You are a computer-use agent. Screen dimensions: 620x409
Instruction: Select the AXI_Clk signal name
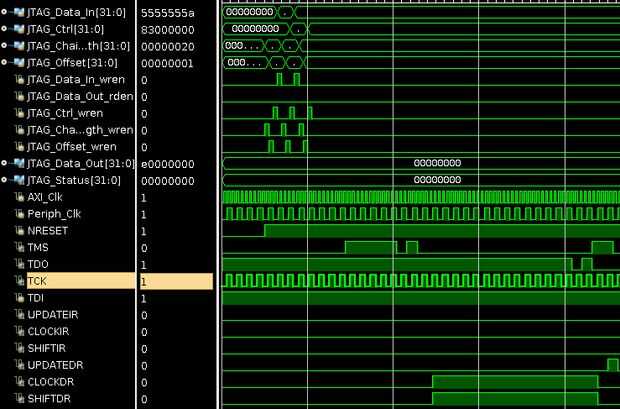coord(45,197)
